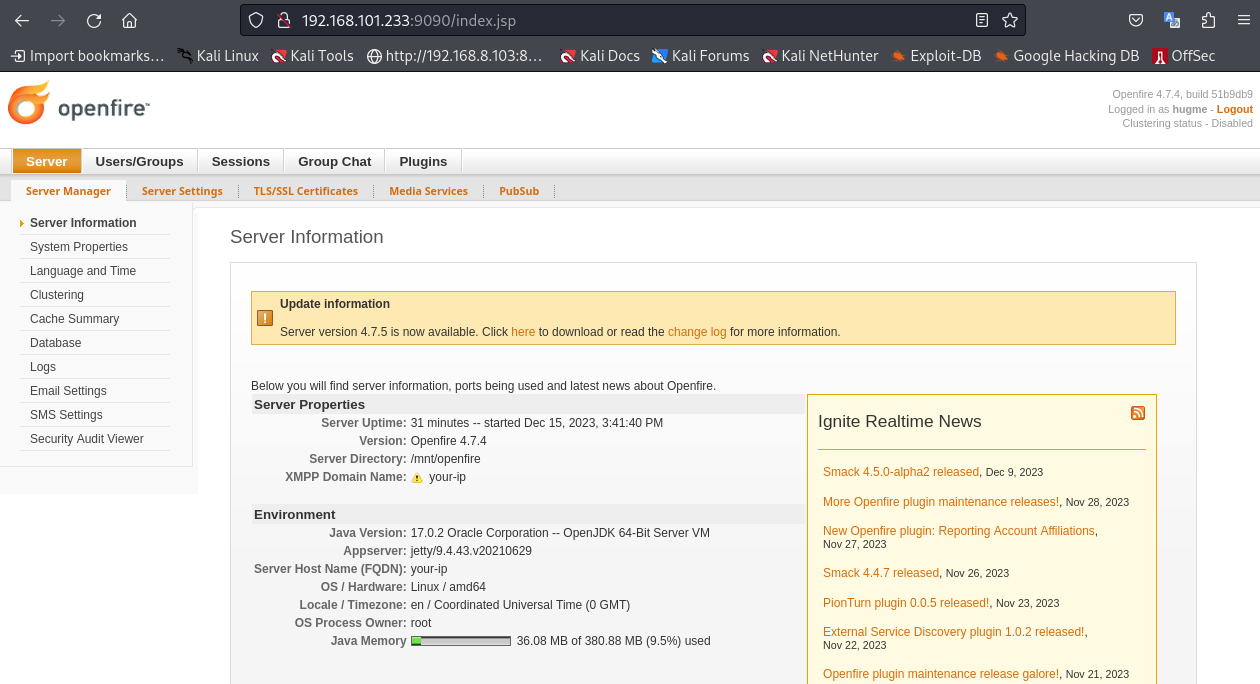
Task: Select the Server Manager subtab
Action: pyautogui.click(x=68, y=191)
